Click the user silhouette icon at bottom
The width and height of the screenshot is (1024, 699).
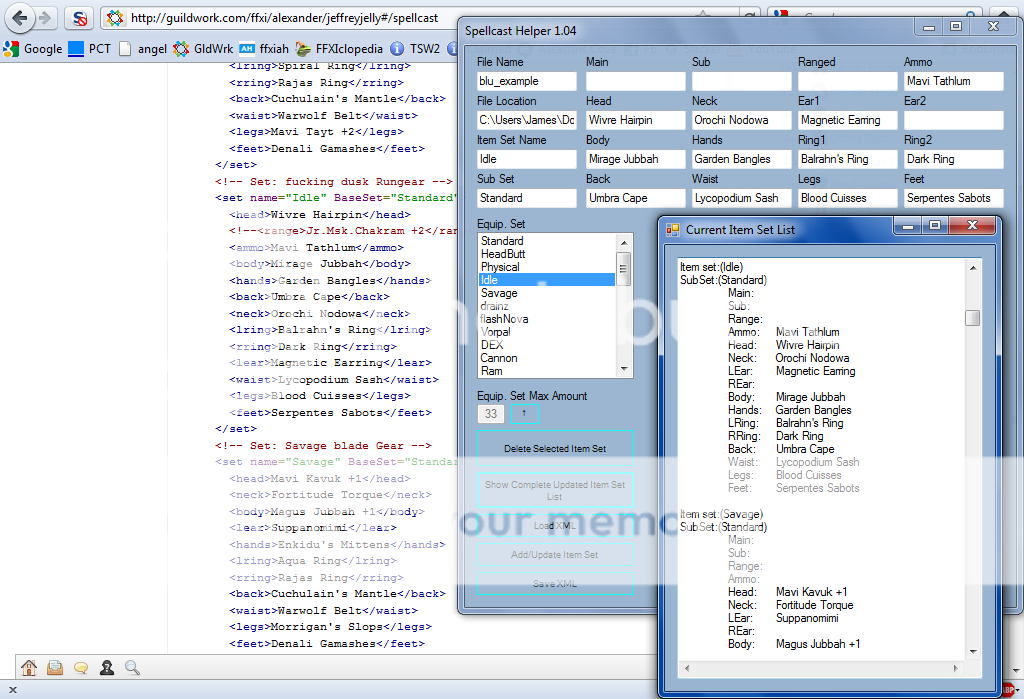107,668
